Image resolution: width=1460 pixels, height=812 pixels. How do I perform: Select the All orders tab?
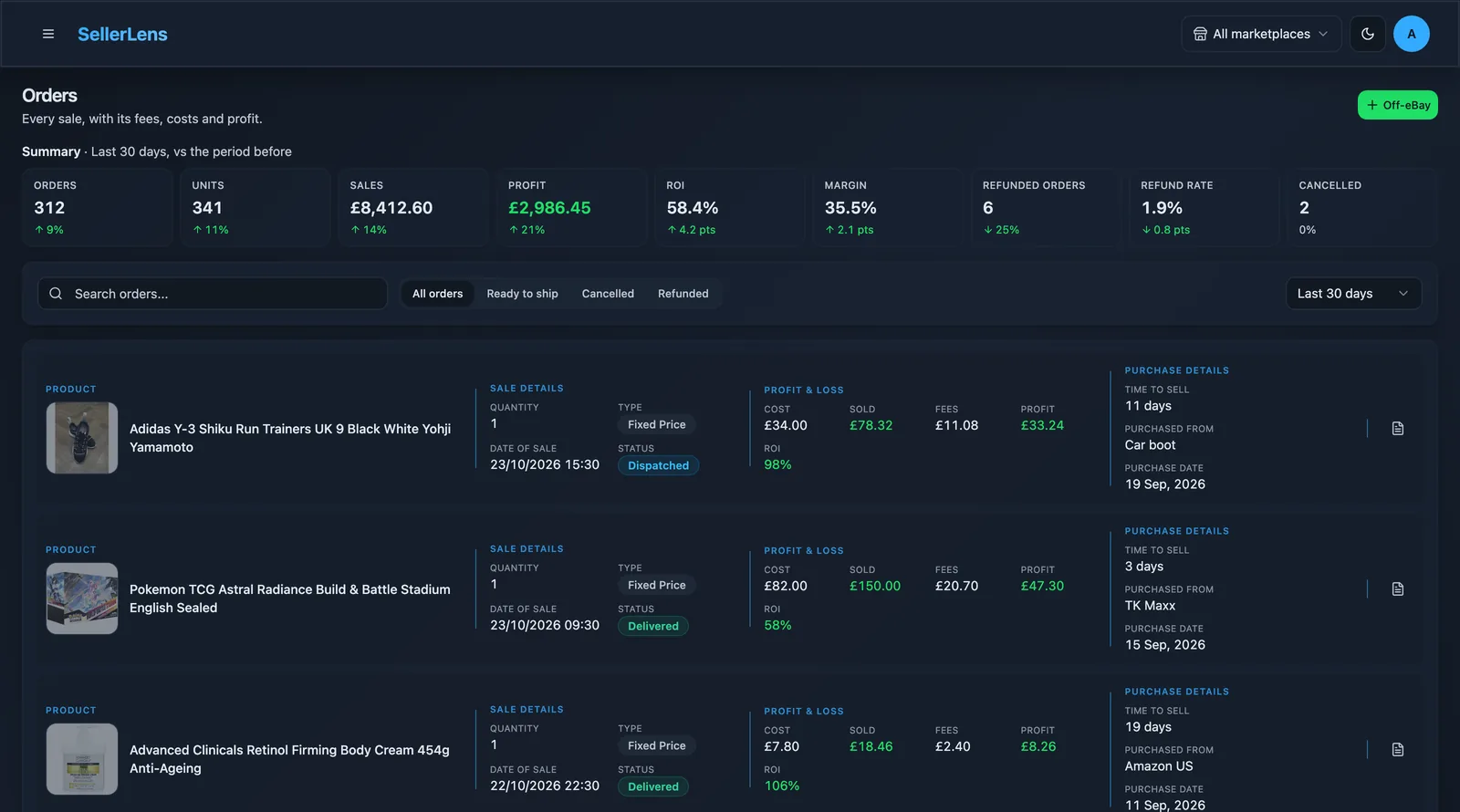pyautogui.click(x=437, y=294)
